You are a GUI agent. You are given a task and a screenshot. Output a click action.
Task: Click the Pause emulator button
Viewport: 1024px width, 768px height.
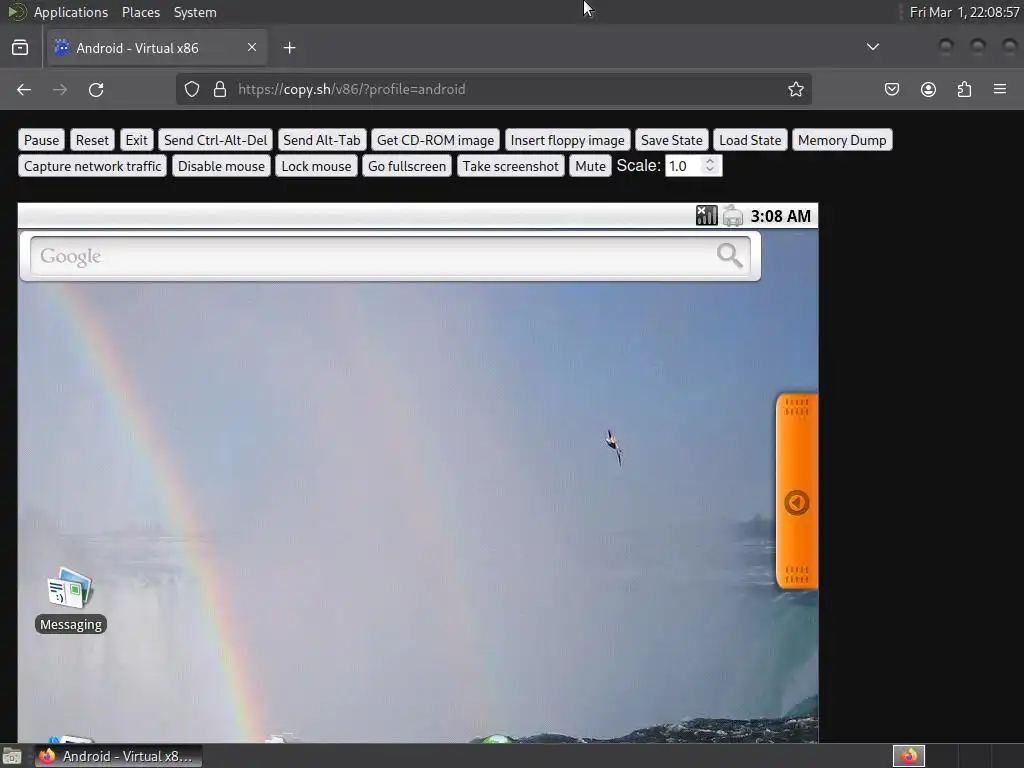click(x=41, y=140)
